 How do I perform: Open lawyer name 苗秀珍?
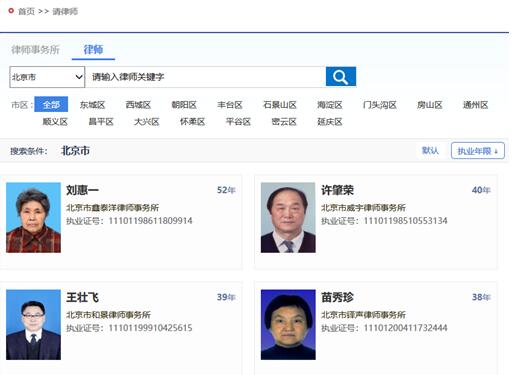pyautogui.click(x=337, y=297)
